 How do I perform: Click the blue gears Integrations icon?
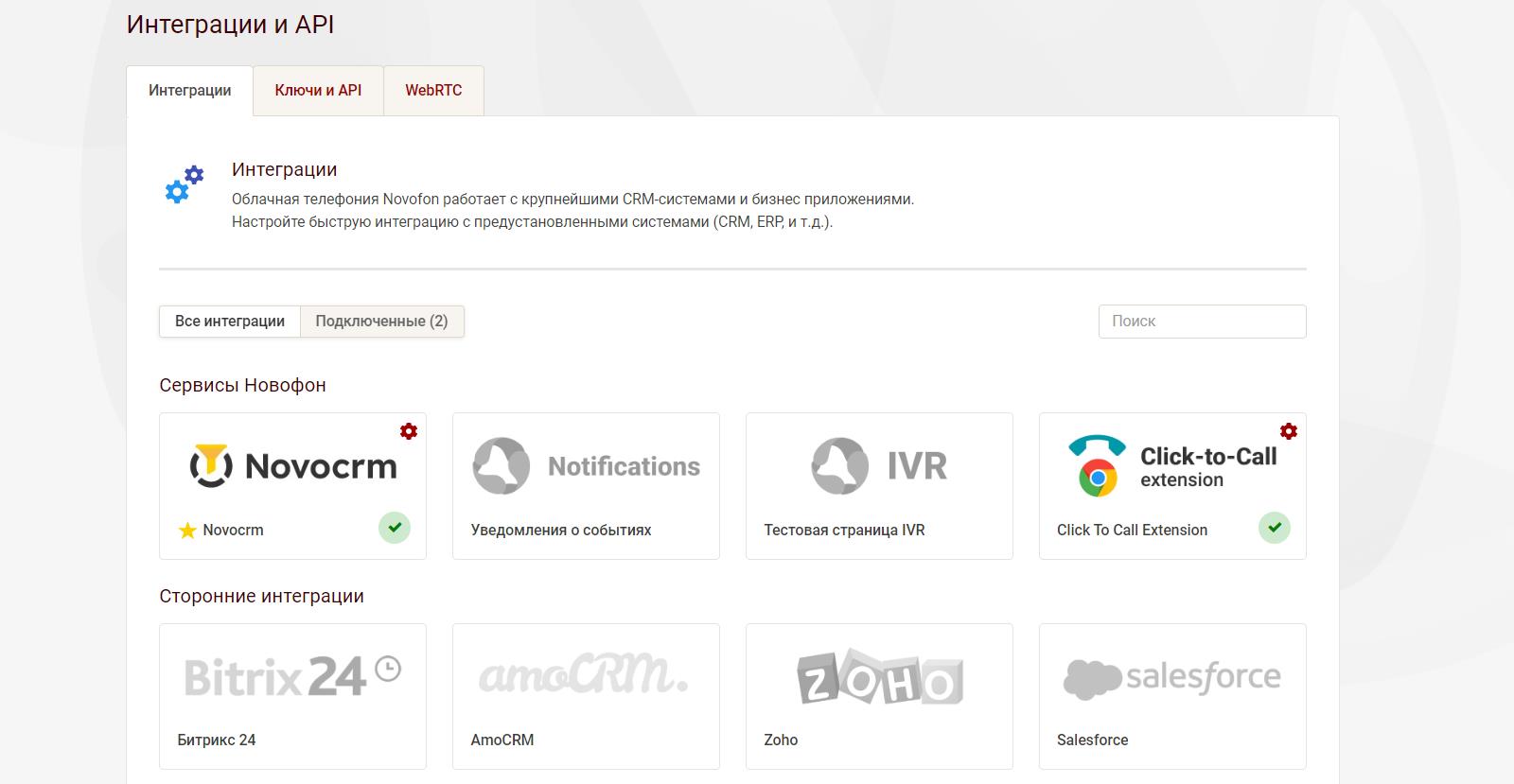[x=184, y=184]
